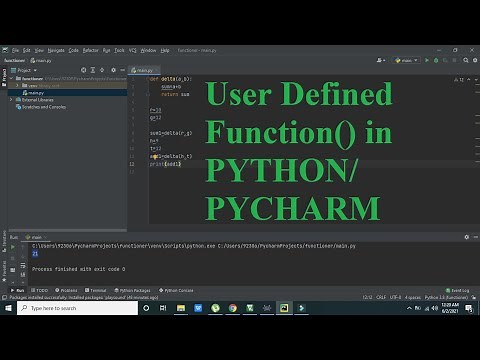Hide the Run panel with minus icon

[476, 237]
